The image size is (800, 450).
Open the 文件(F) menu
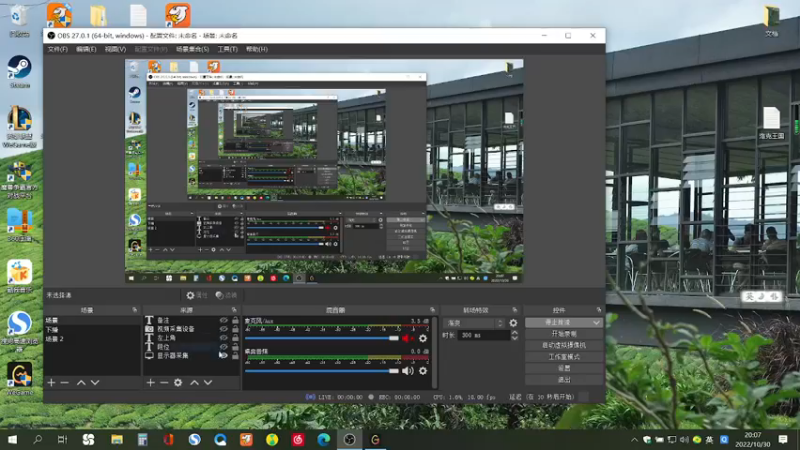tap(57, 49)
